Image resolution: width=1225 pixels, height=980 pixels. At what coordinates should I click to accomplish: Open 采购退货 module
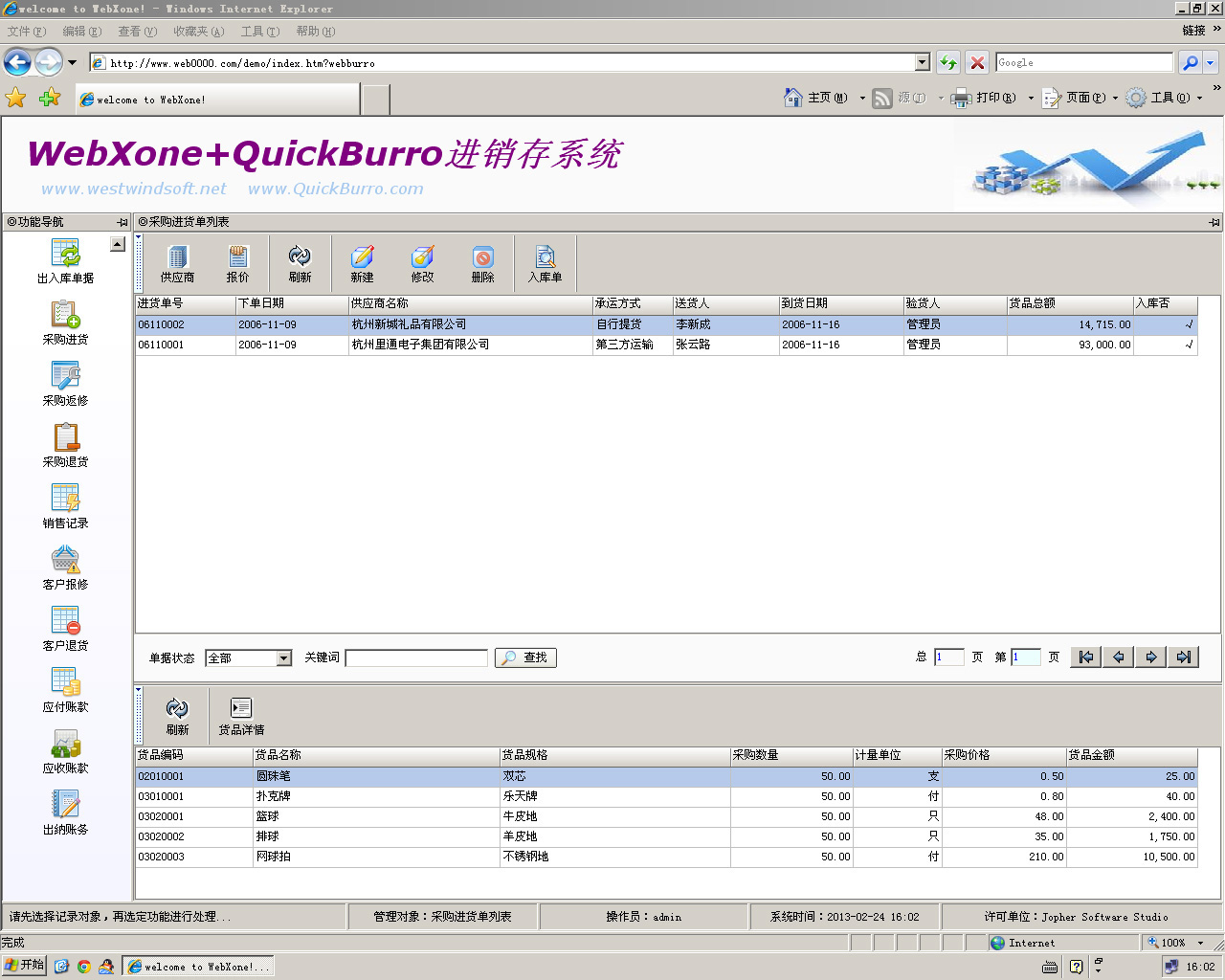[65, 445]
